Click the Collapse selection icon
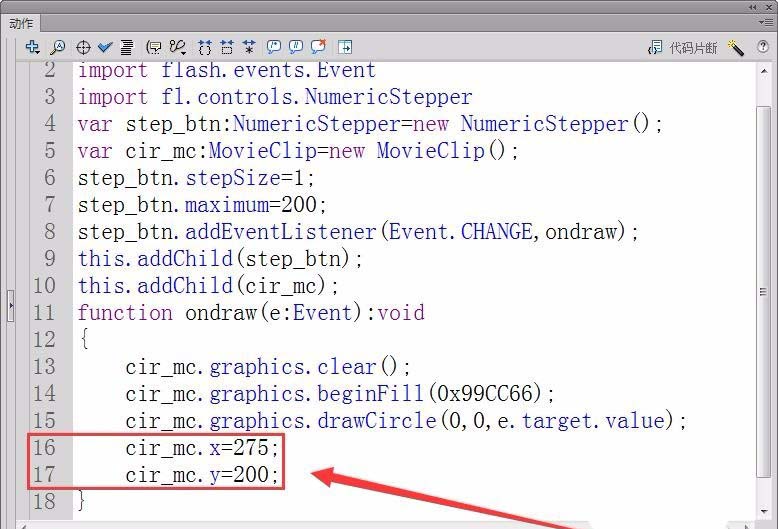 click(227, 47)
